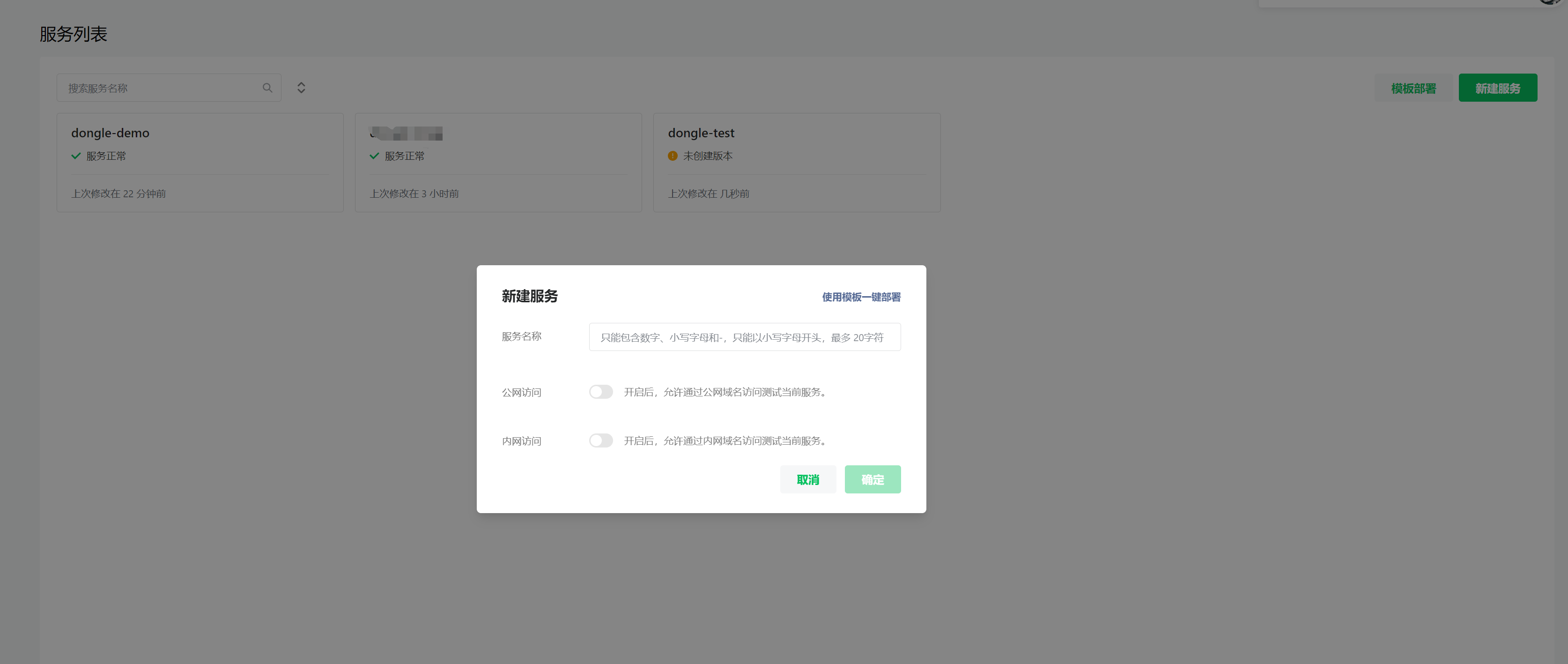Screen dimensions: 1568x664
Task: Click the 确定 button
Action: pyautogui.click(x=872, y=479)
